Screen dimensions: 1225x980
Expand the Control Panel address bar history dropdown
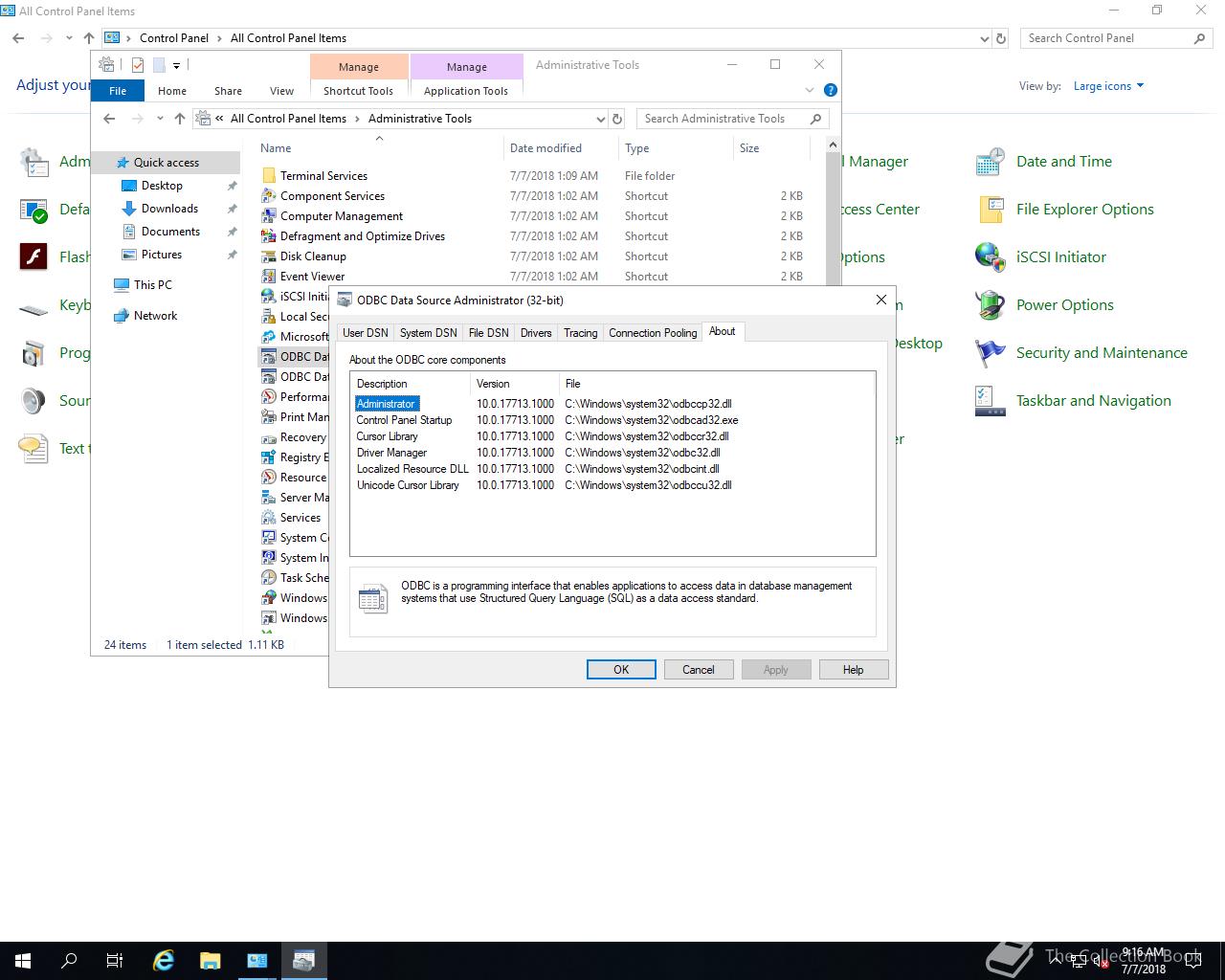tap(985, 39)
